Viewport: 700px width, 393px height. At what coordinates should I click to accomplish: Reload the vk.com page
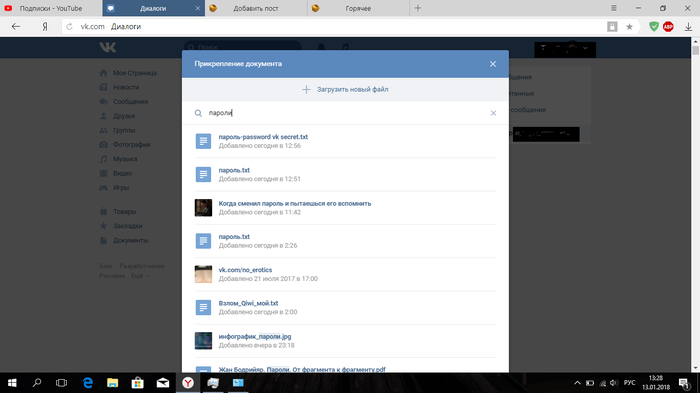tap(69, 27)
